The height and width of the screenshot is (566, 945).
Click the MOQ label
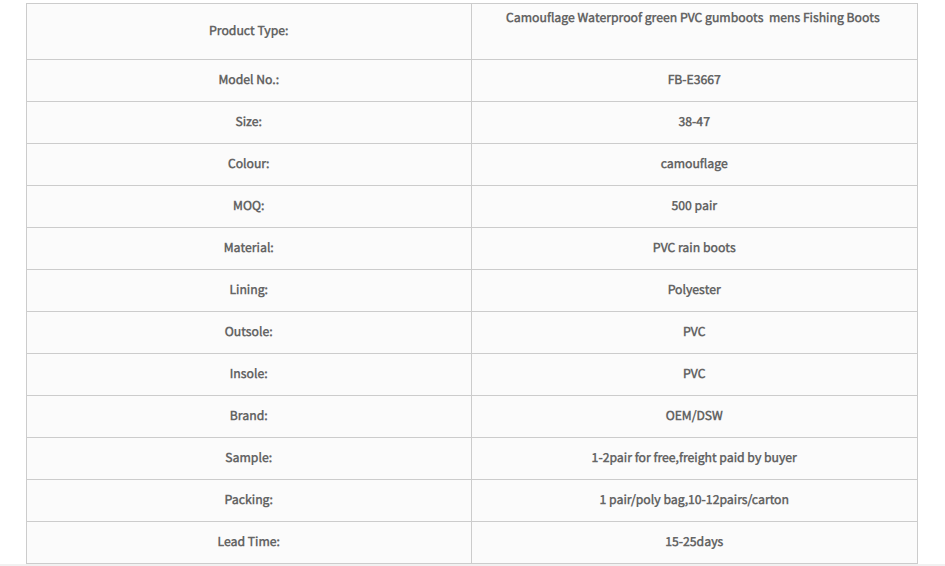248,206
